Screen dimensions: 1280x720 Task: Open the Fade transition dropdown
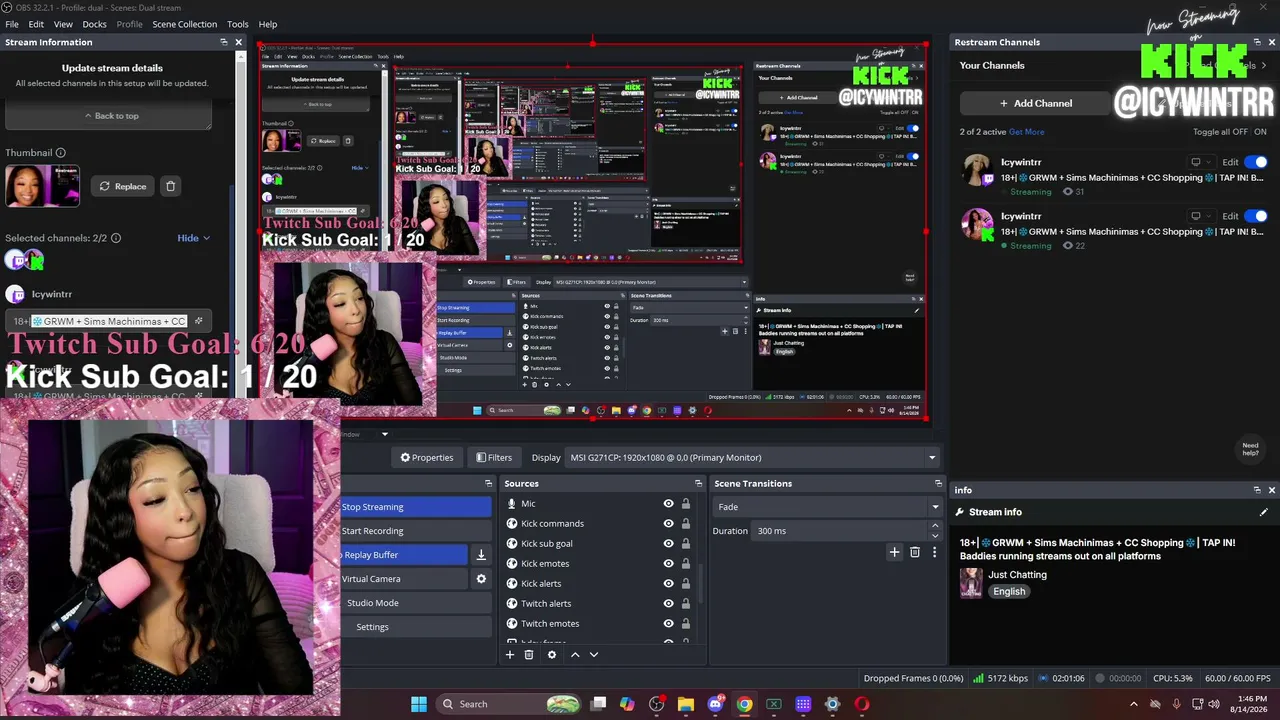pos(828,507)
